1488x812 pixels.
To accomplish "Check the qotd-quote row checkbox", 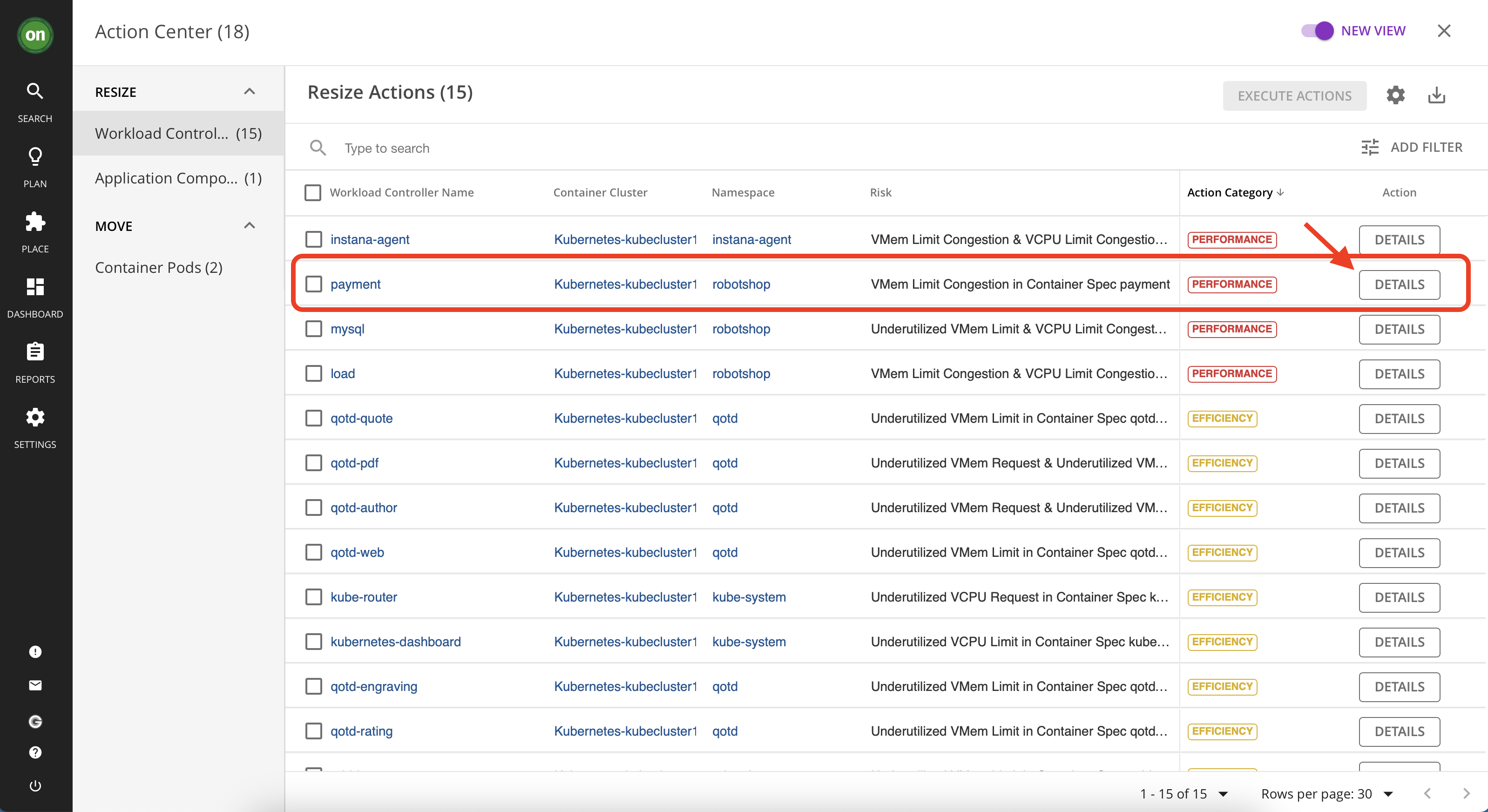I will [x=314, y=418].
